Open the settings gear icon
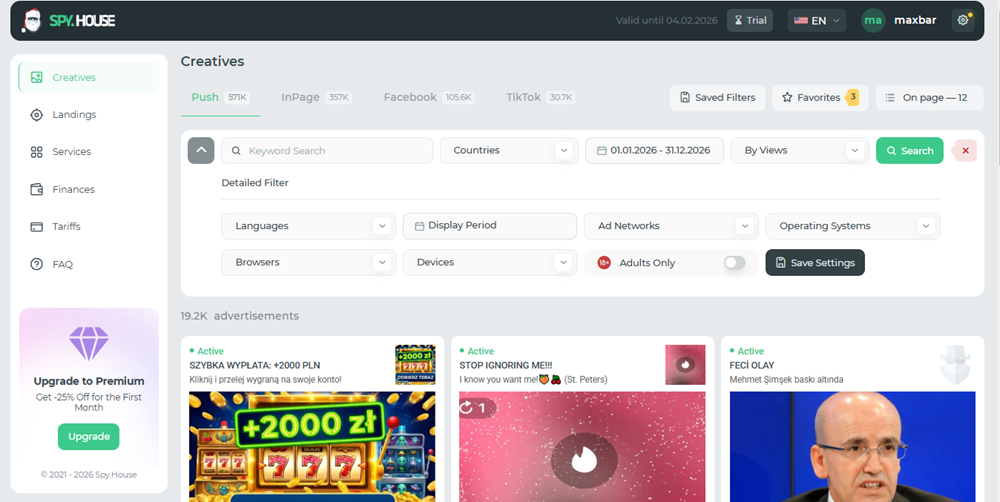 pyautogui.click(x=963, y=20)
